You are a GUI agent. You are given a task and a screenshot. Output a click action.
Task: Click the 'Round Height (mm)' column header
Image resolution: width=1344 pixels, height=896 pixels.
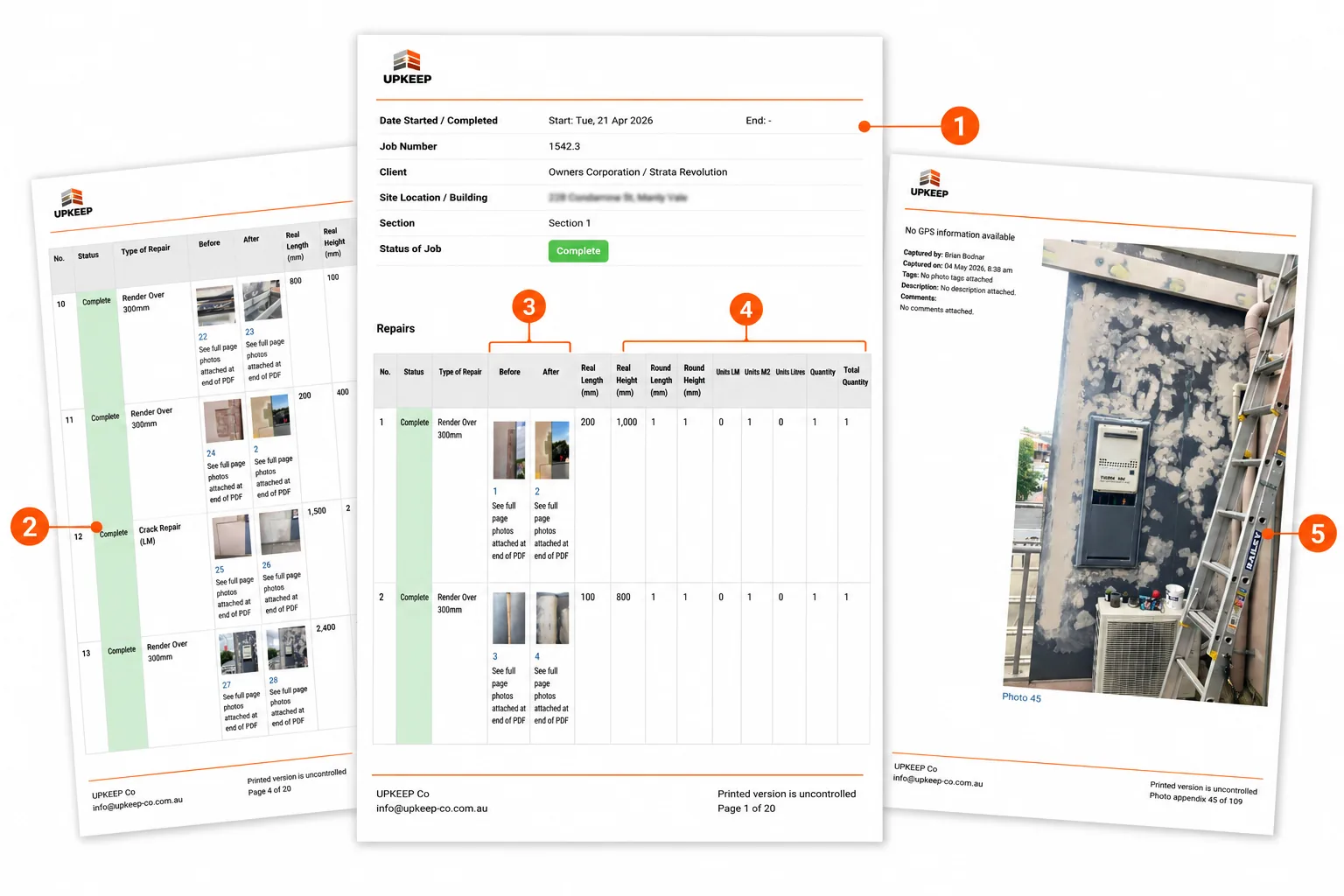coord(694,381)
